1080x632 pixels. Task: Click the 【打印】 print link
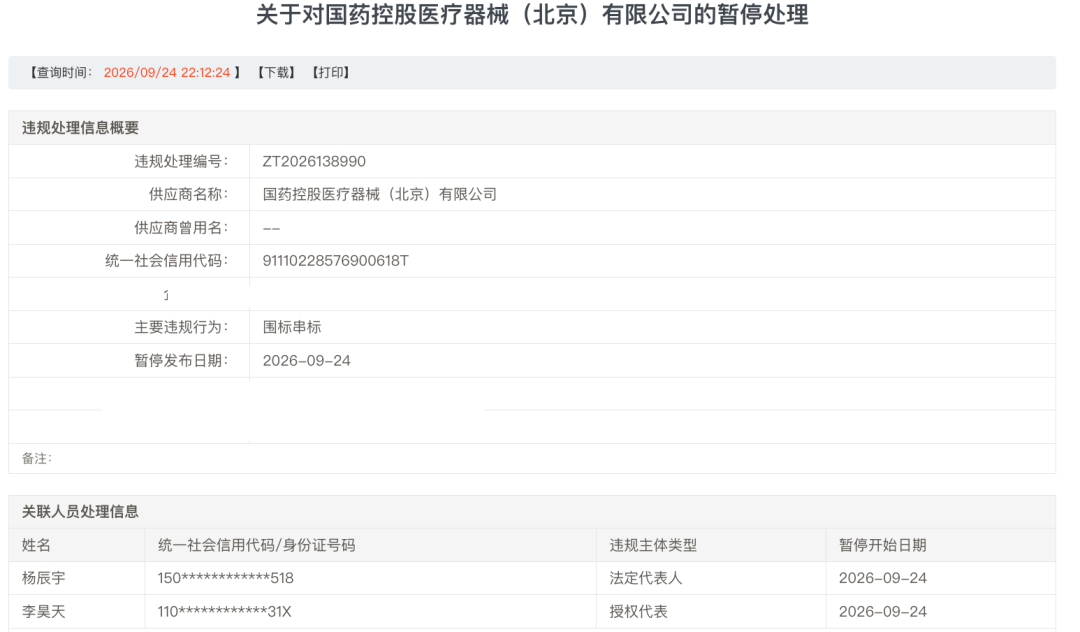coord(331,72)
